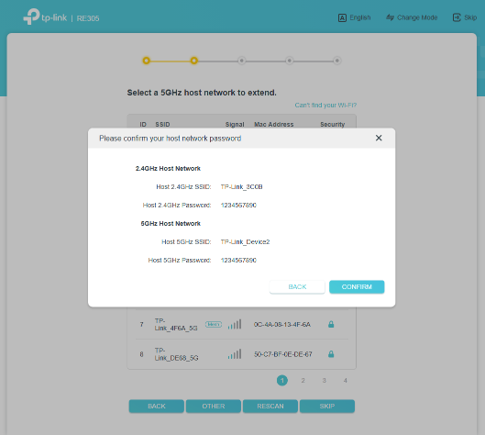The width and height of the screenshot is (485, 435).
Task: Click the language icon beside English
Action: click(x=342, y=18)
